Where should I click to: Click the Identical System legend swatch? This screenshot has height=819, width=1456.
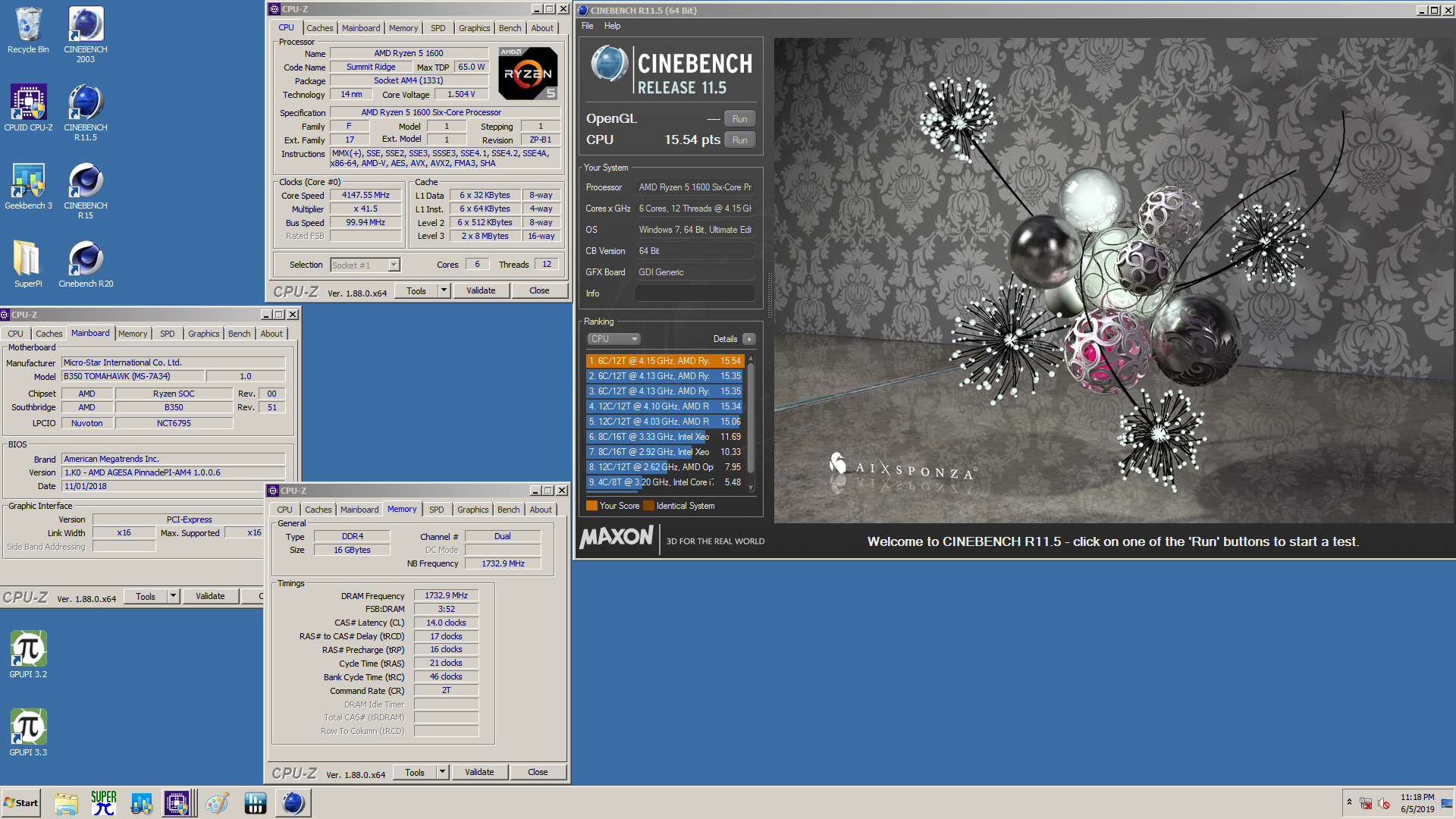(x=648, y=506)
